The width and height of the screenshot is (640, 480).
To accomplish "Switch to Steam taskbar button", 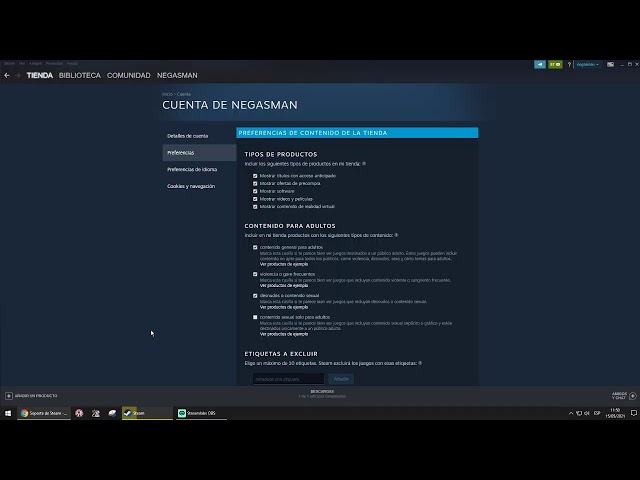I will coord(147,413).
